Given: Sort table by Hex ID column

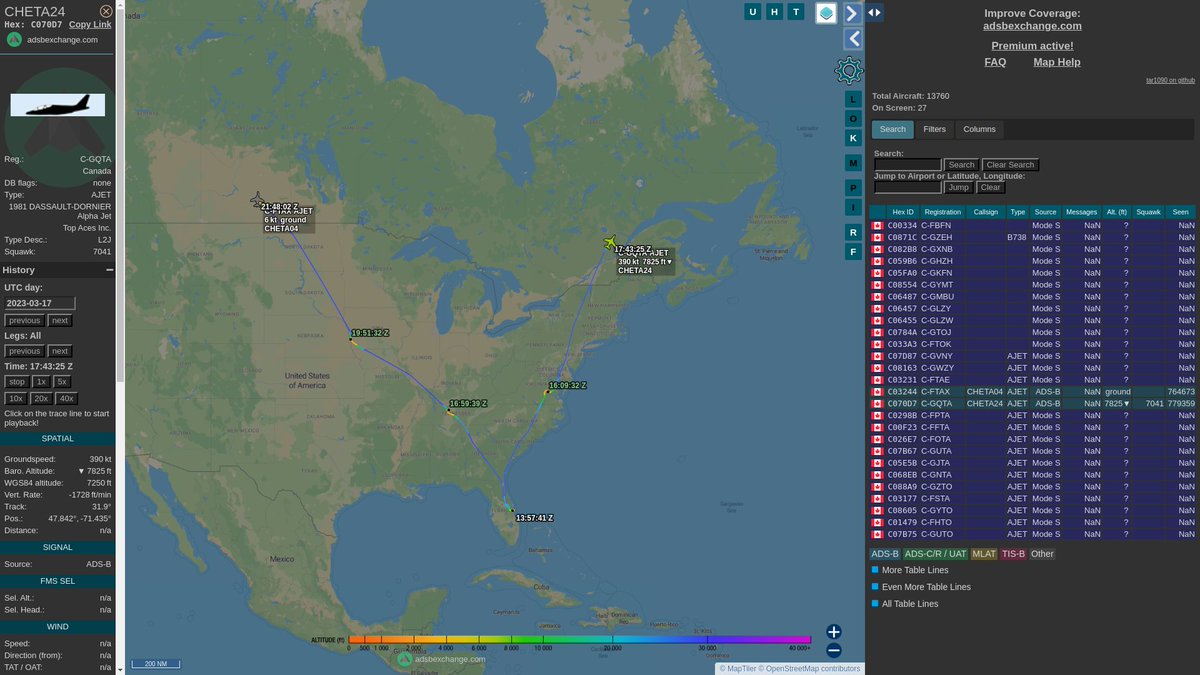Looking at the screenshot, I should (x=903, y=212).
